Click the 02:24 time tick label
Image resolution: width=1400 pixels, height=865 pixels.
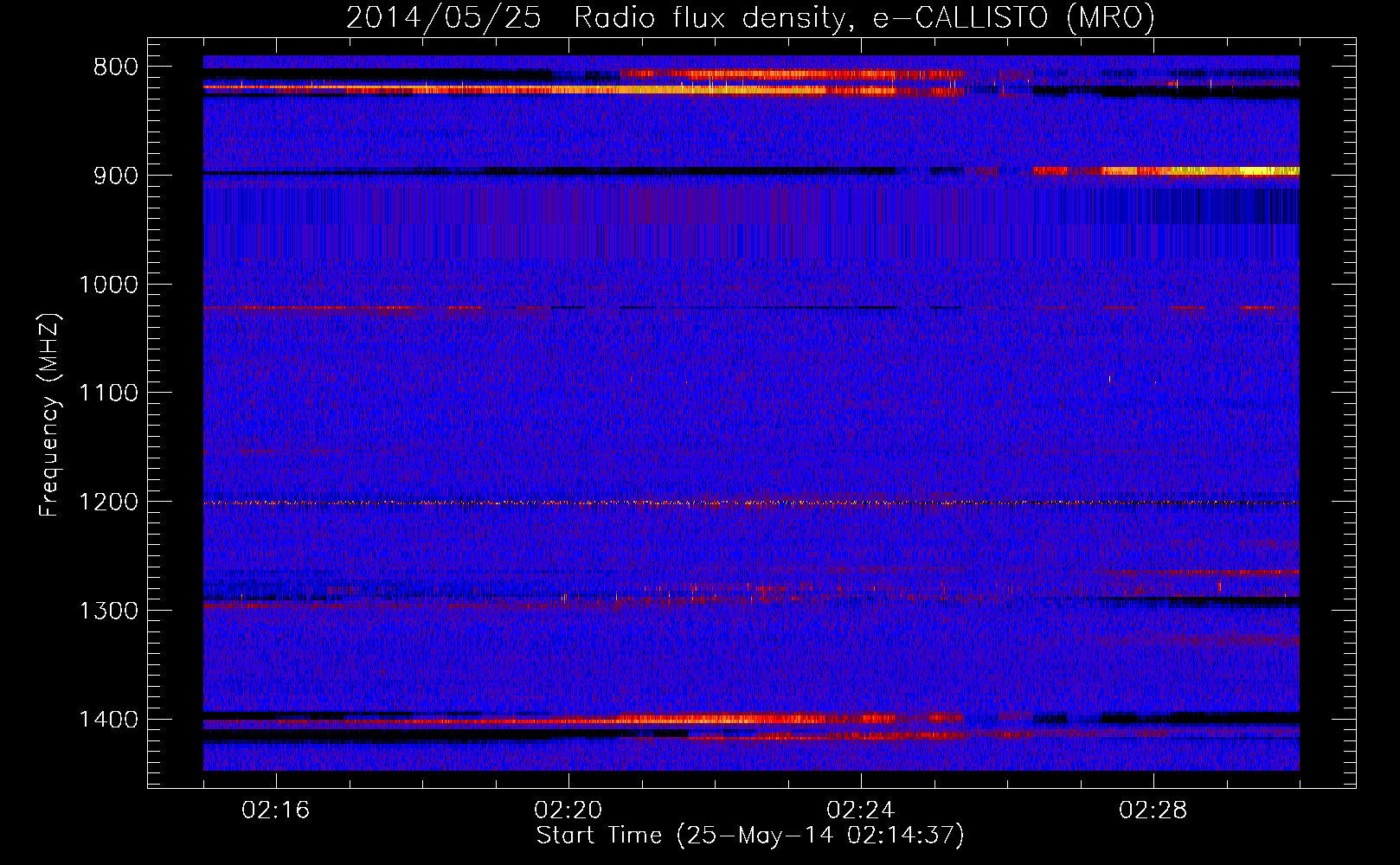861,811
